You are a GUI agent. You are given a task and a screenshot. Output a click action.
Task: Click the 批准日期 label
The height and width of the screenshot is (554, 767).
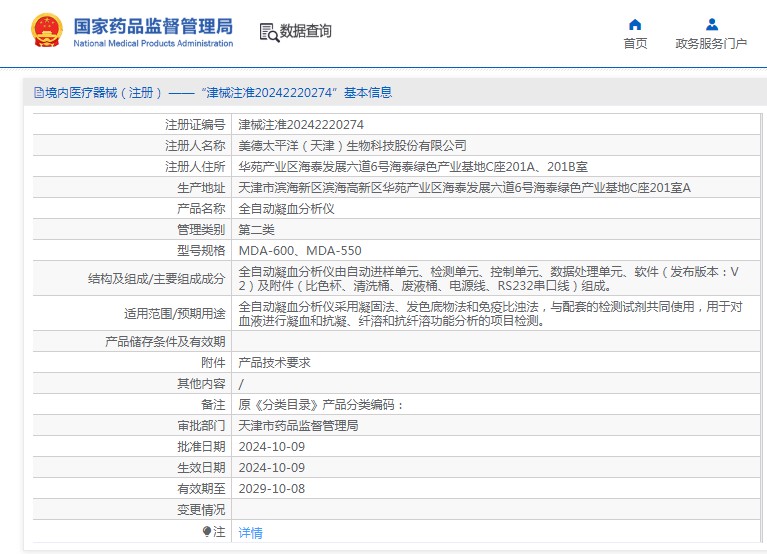pyautogui.click(x=201, y=447)
